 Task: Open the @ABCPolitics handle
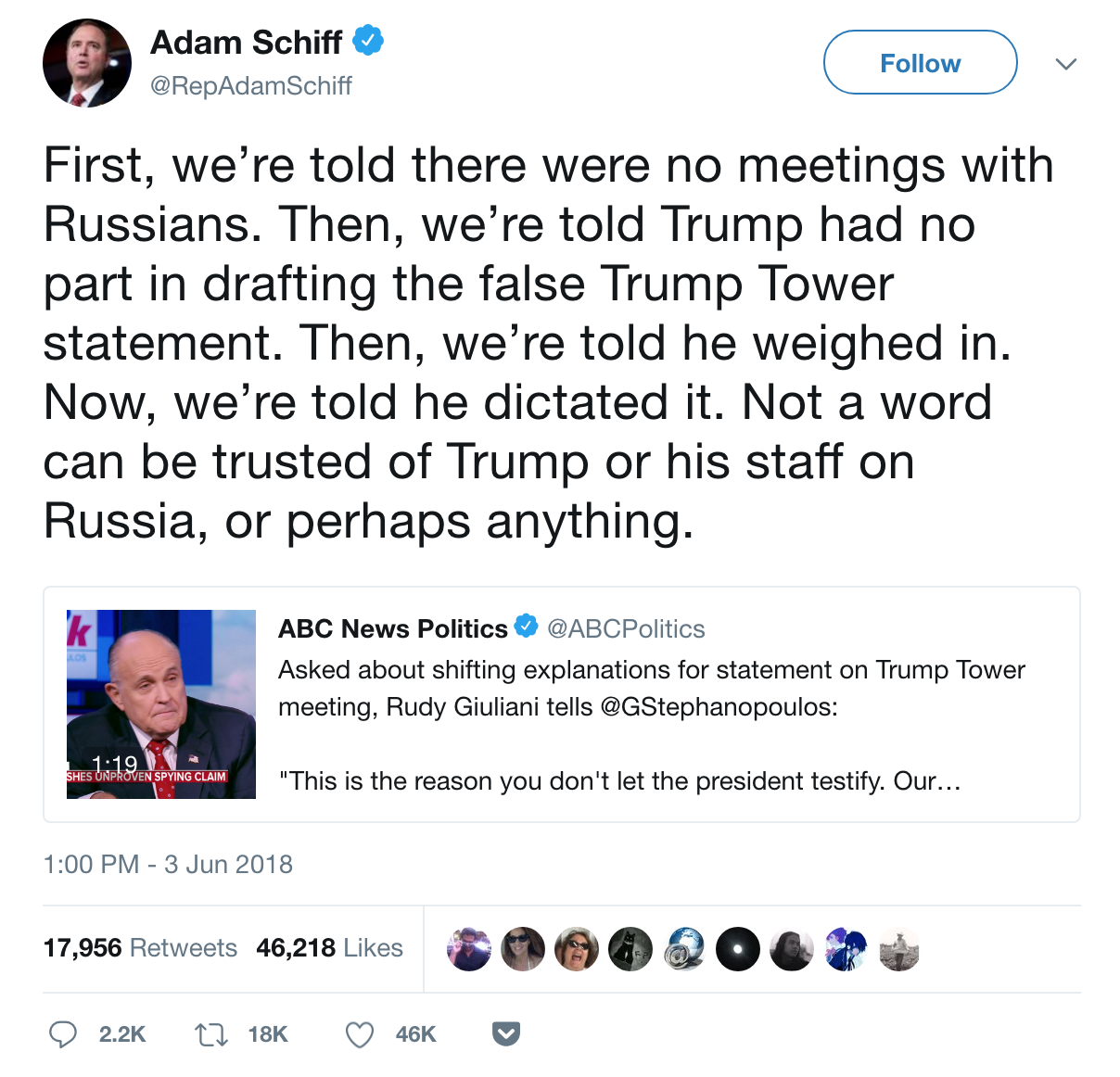point(626,629)
